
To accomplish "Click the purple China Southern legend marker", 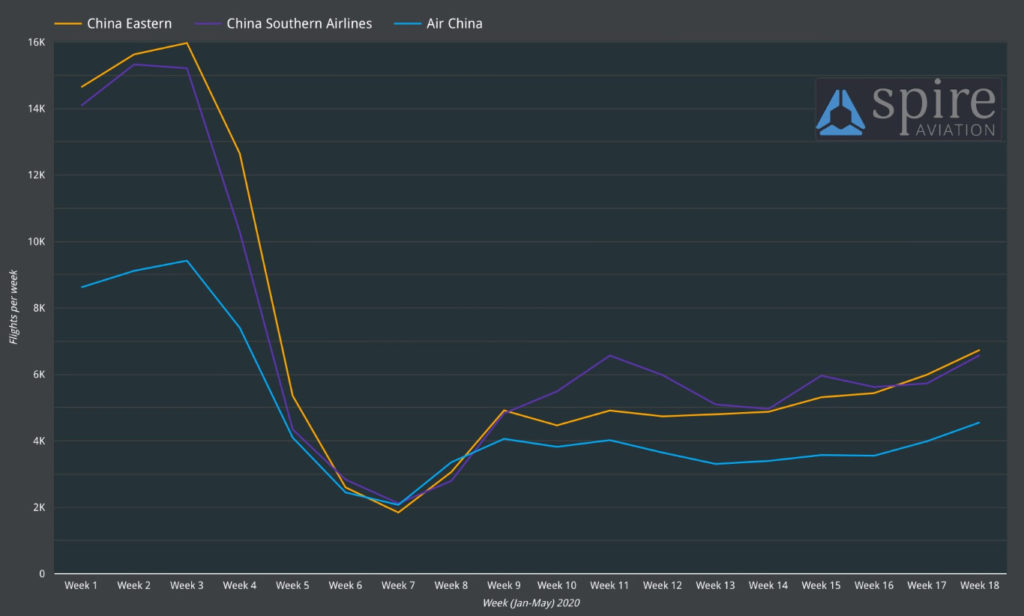I will tap(208, 22).
